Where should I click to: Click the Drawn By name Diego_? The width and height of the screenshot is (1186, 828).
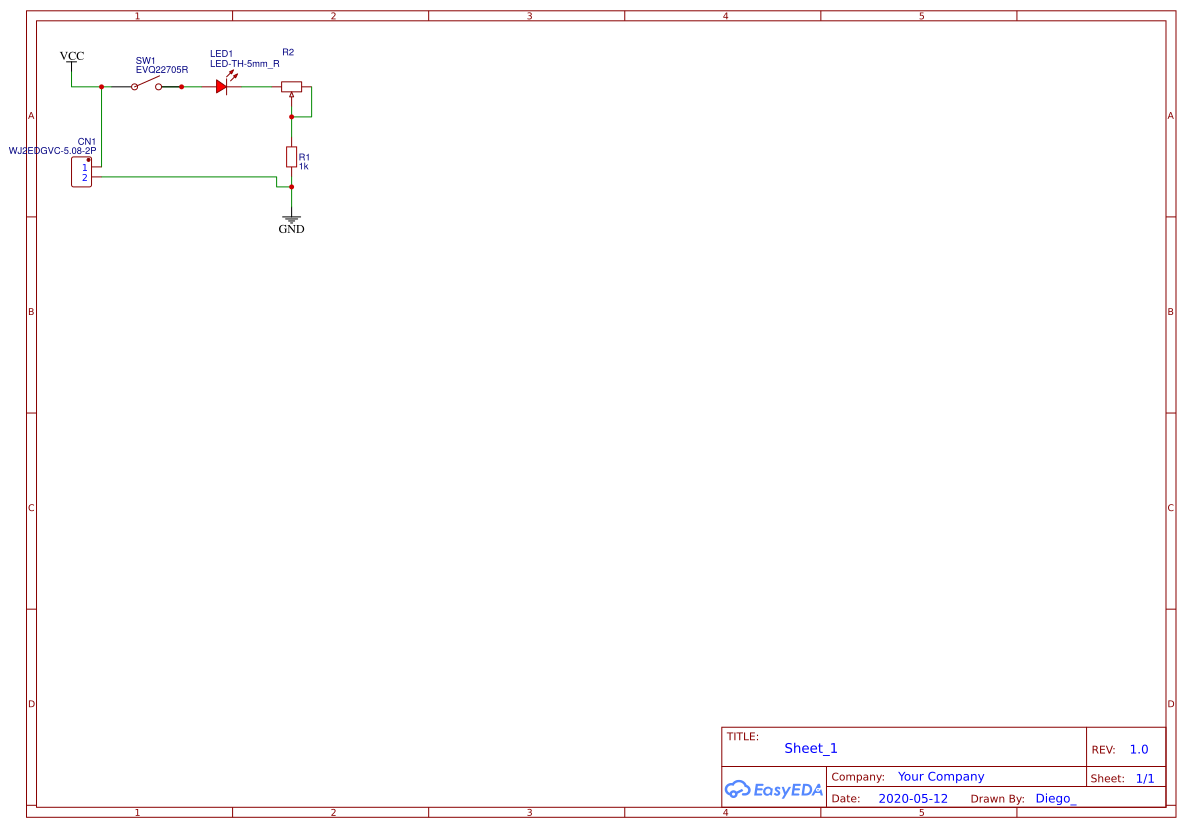(x=1055, y=799)
